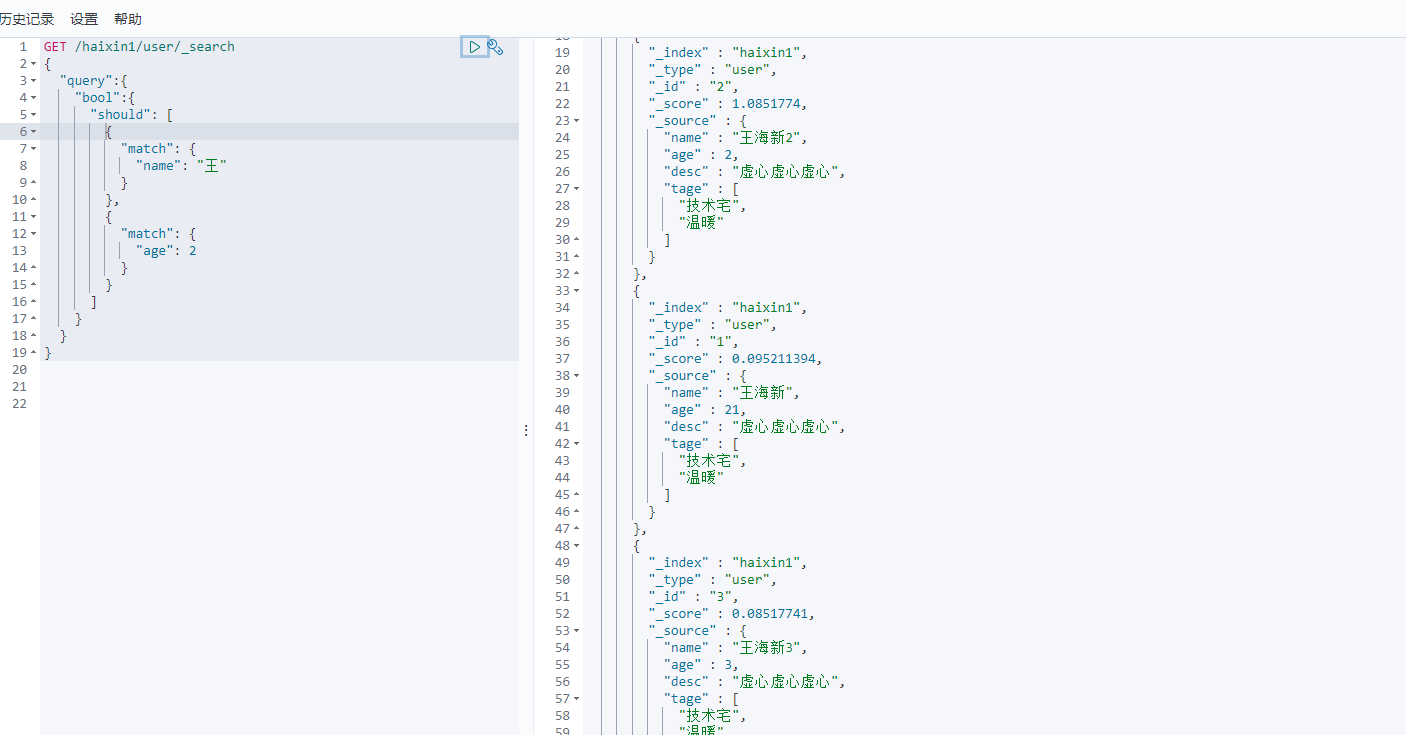
Task: Collapse fold arrow at request line 2
Action: tap(34, 64)
